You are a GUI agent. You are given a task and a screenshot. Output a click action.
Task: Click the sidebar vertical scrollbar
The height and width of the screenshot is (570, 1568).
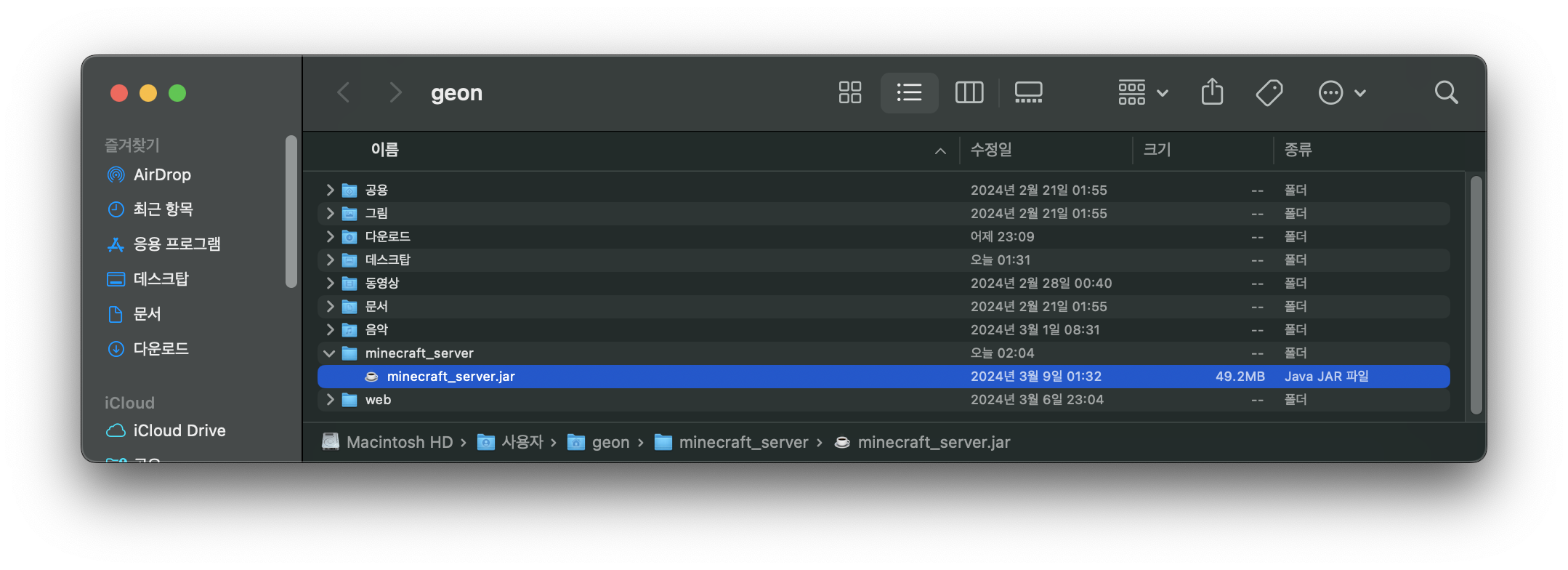point(291,212)
